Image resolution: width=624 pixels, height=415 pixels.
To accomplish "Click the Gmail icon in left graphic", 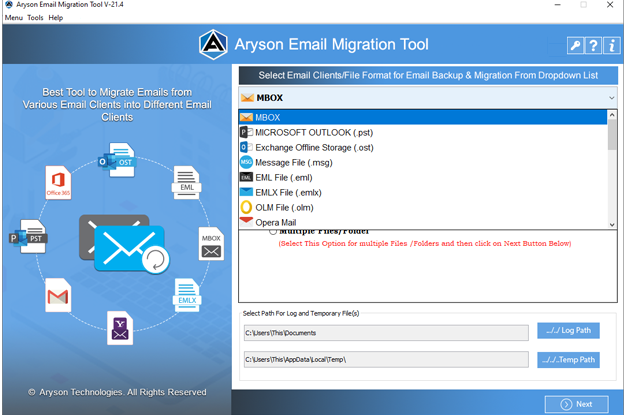I will (x=58, y=295).
